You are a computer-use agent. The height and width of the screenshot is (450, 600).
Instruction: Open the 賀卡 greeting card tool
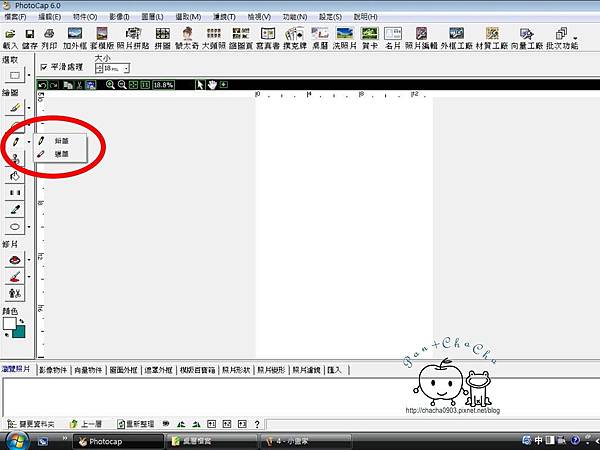[x=370, y=39]
